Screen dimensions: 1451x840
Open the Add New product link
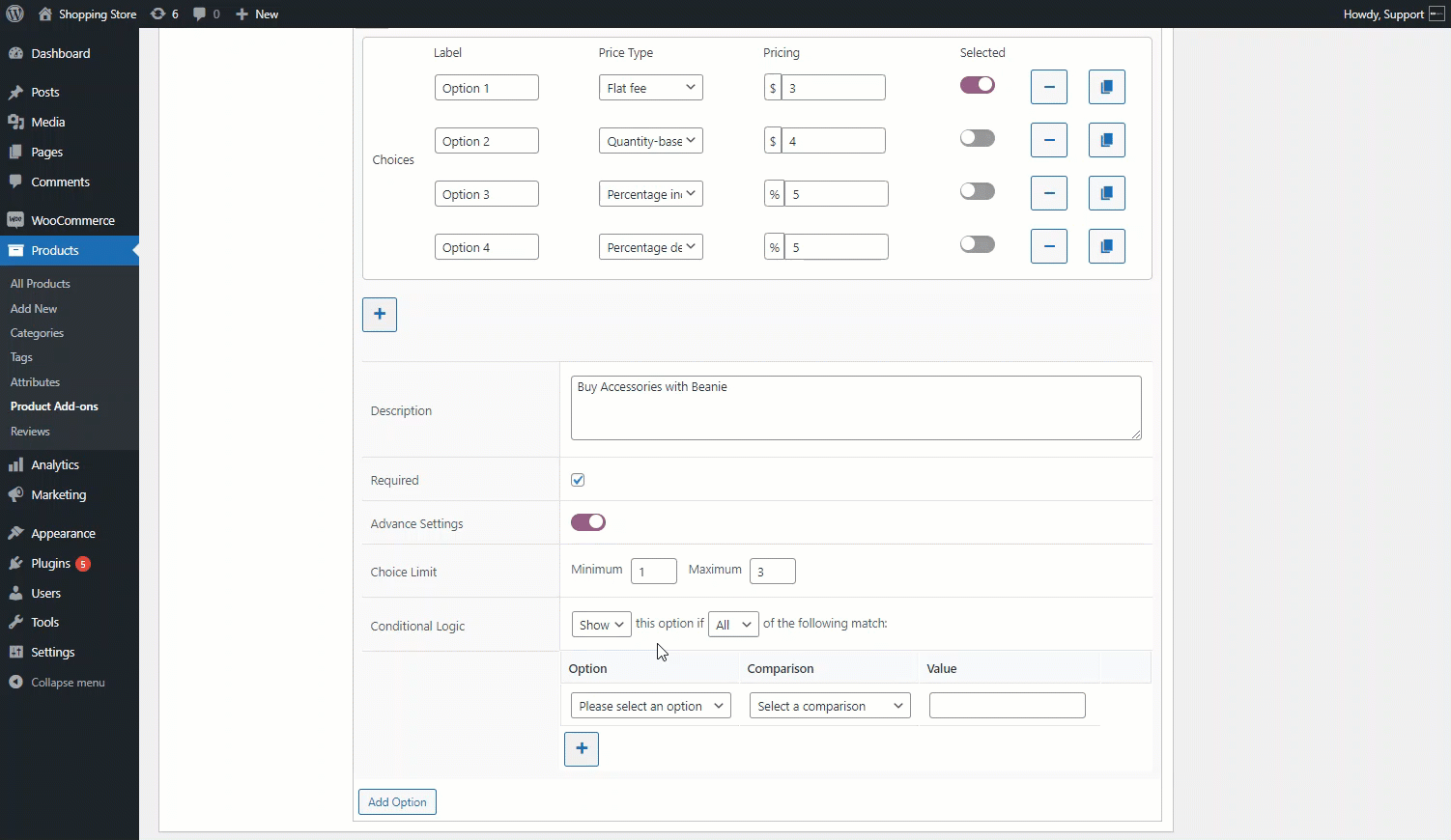(x=34, y=308)
